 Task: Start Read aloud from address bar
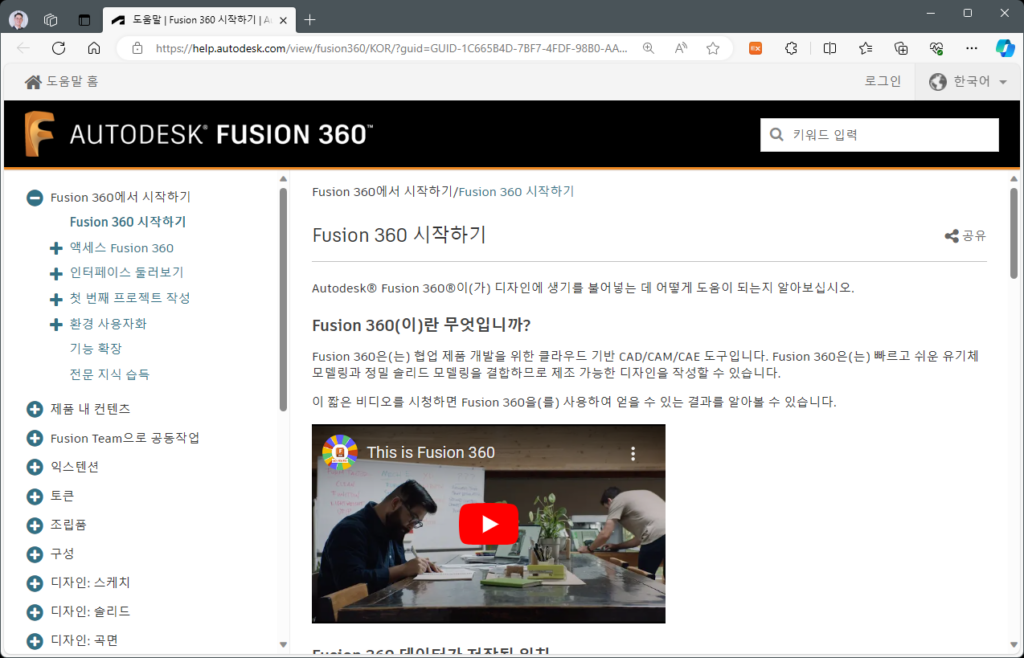680,48
